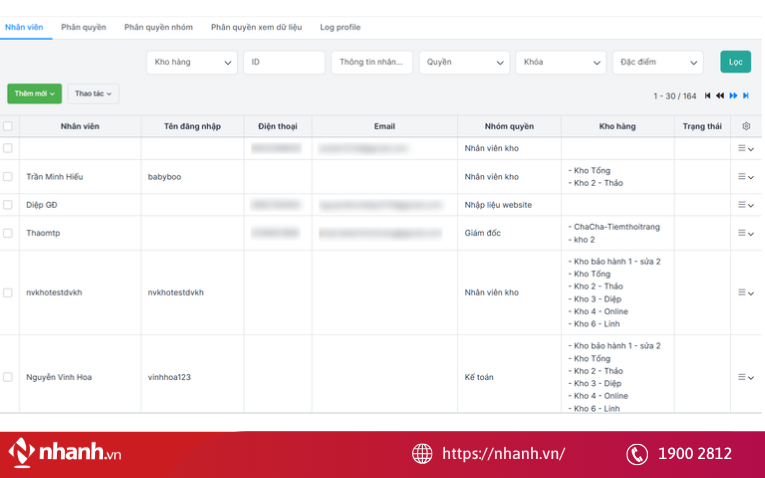Expand the Đặc điểm filter dropdown

point(658,62)
